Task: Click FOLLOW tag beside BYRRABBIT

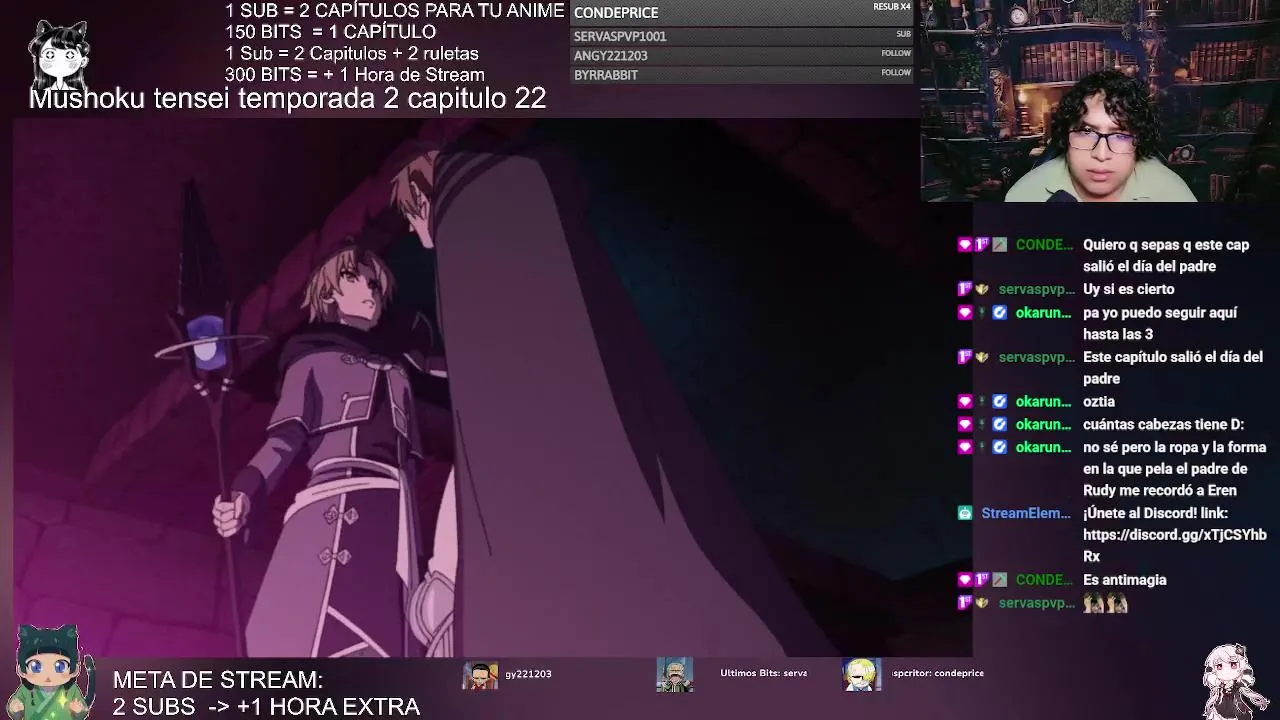Action: point(896,72)
